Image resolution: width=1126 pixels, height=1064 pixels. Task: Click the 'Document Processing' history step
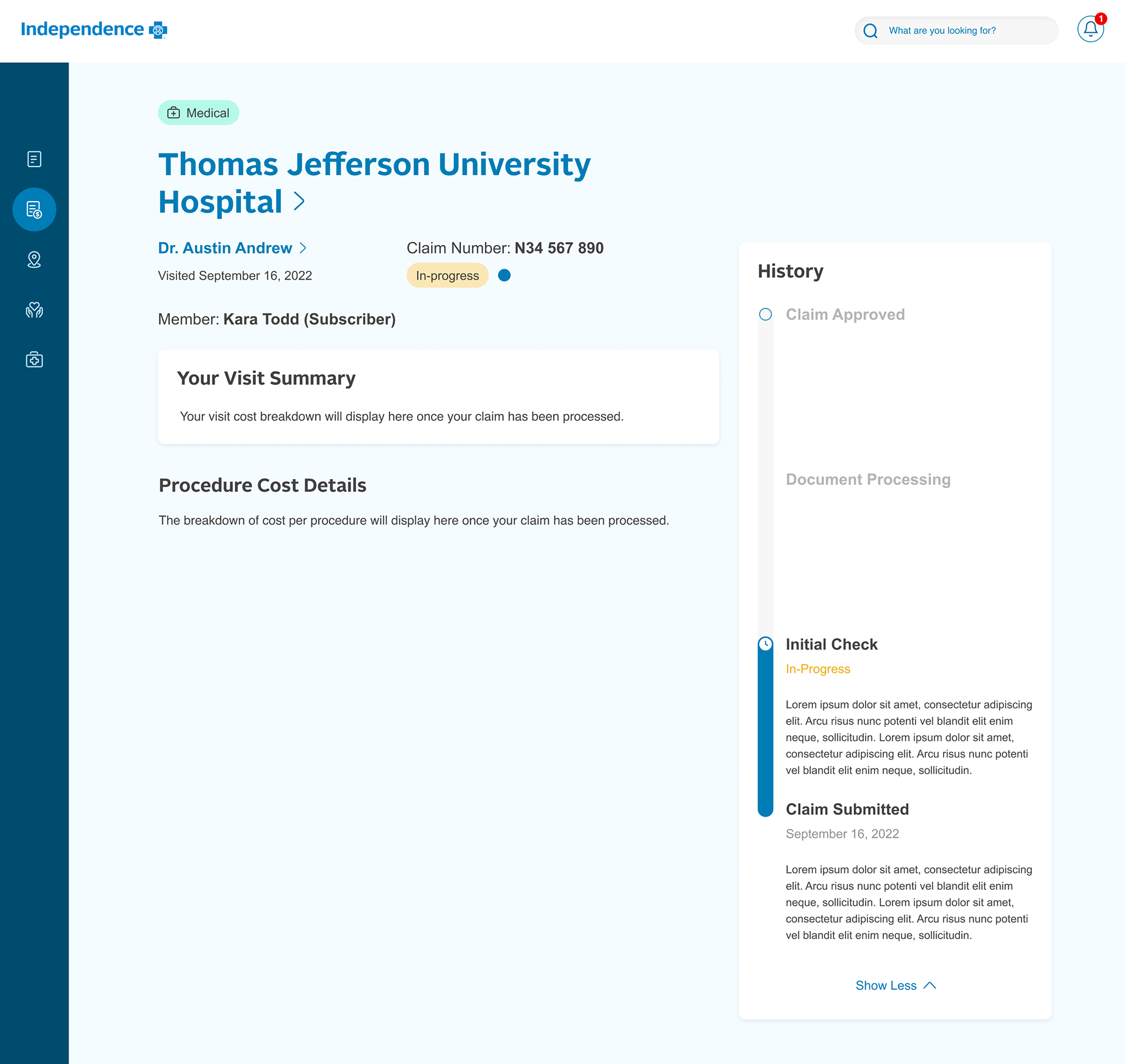(x=868, y=479)
